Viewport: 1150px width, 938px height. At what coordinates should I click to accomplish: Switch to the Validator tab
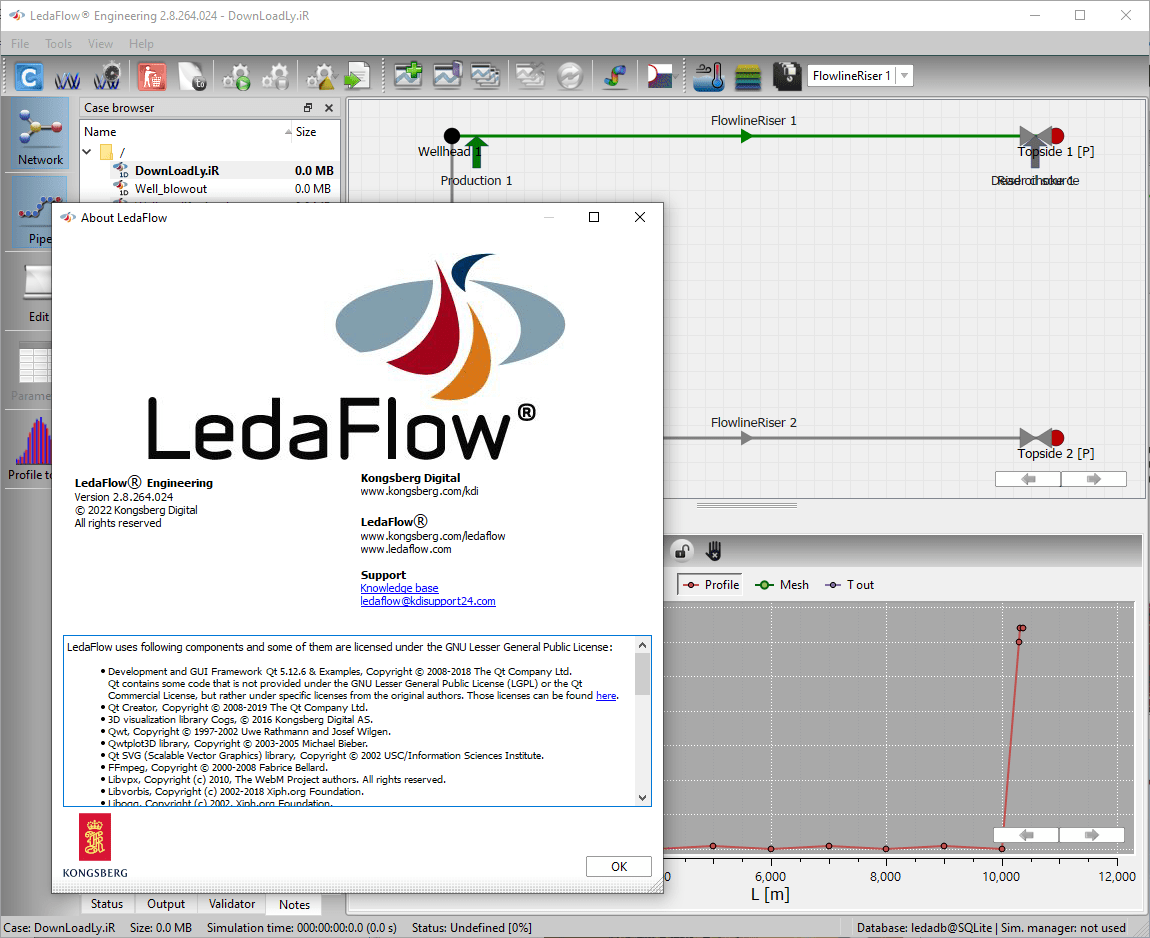231,903
